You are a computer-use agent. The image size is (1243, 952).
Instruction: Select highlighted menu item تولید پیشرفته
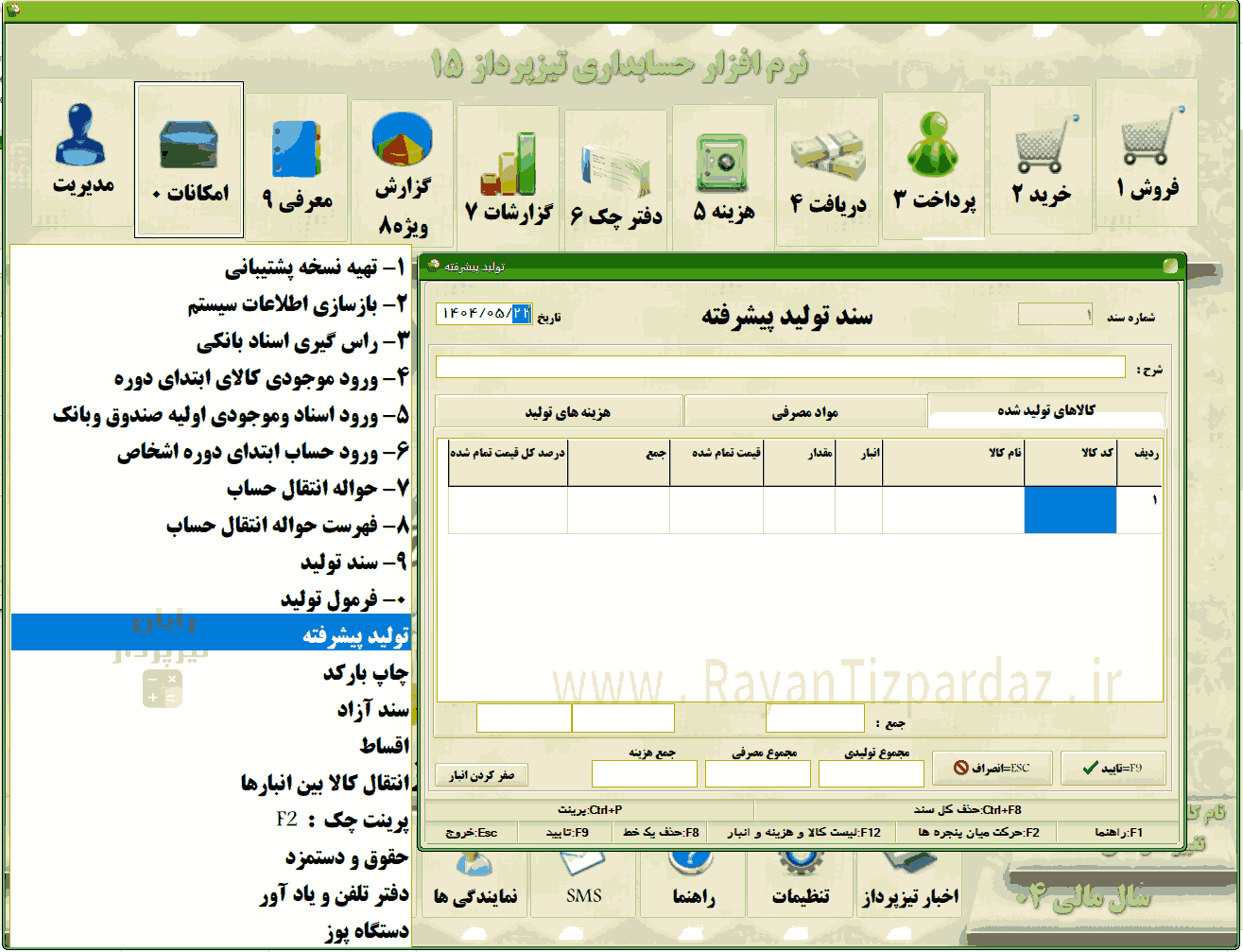point(211,632)
